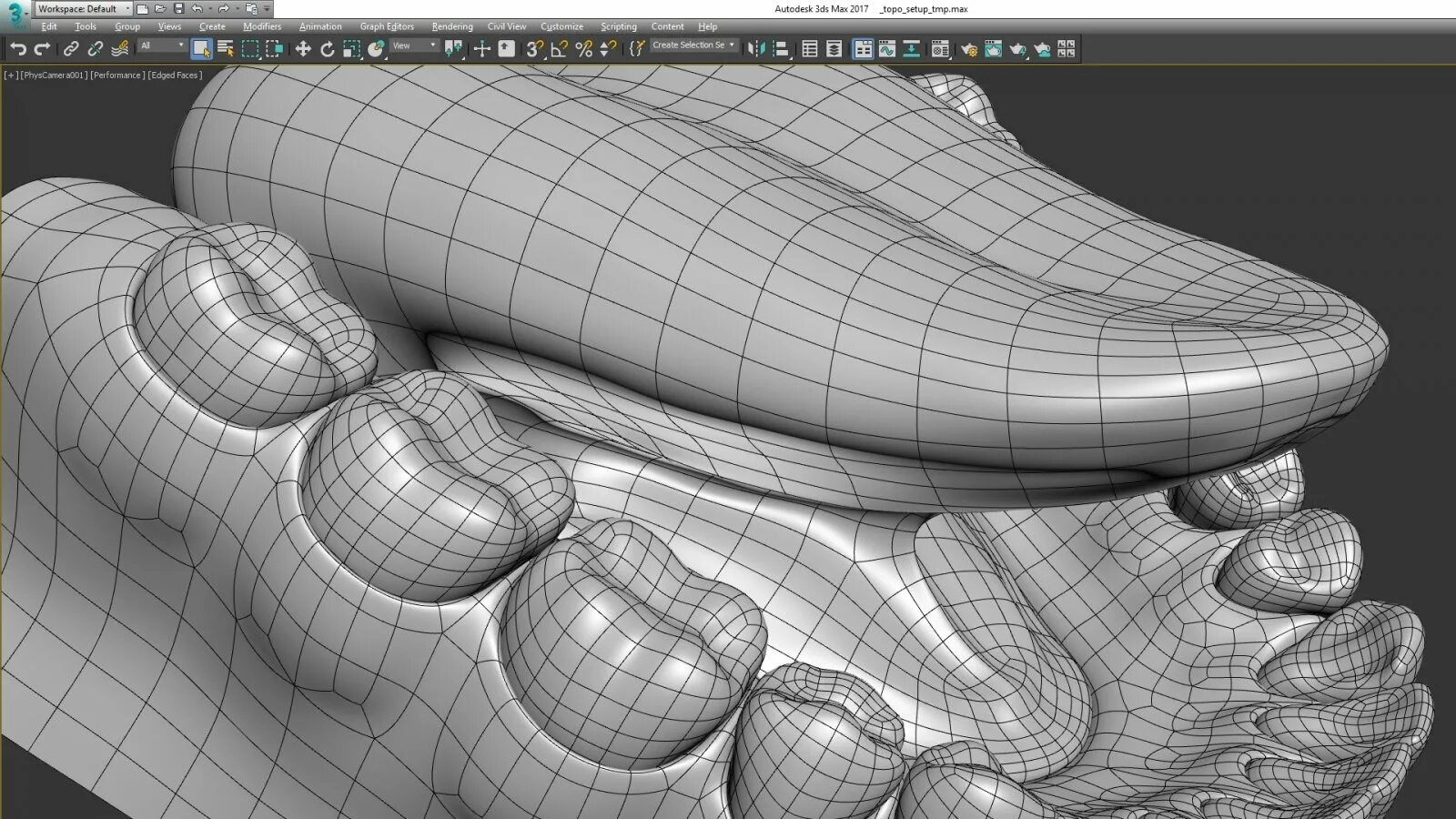This screenshot has height=819, width=1456.
Task: Click the New Scene icon in quick access bar
Action: click(143, 9)
